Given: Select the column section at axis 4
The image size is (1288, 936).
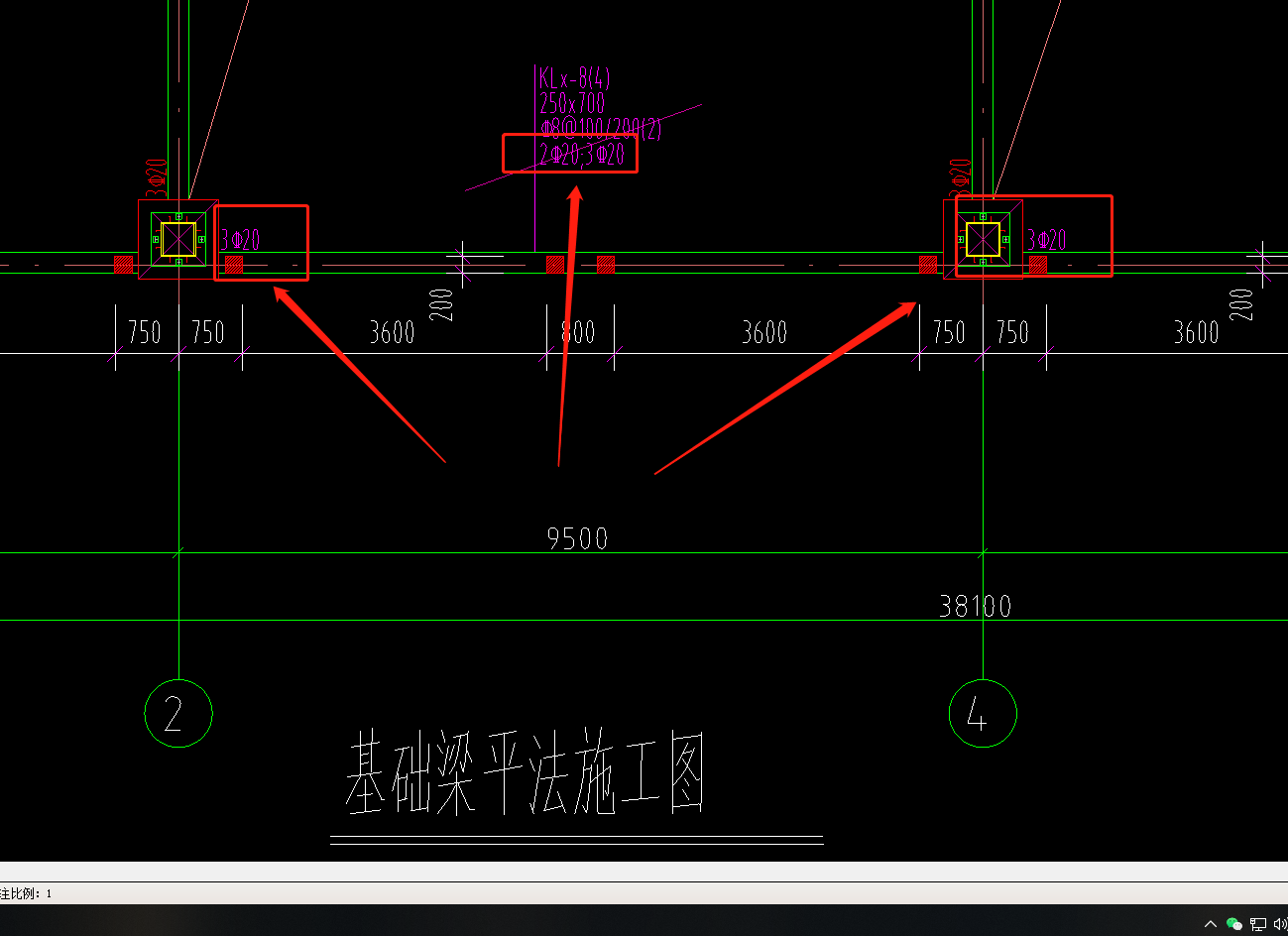Looking at the screenshot, I should [x=983, y=239].
